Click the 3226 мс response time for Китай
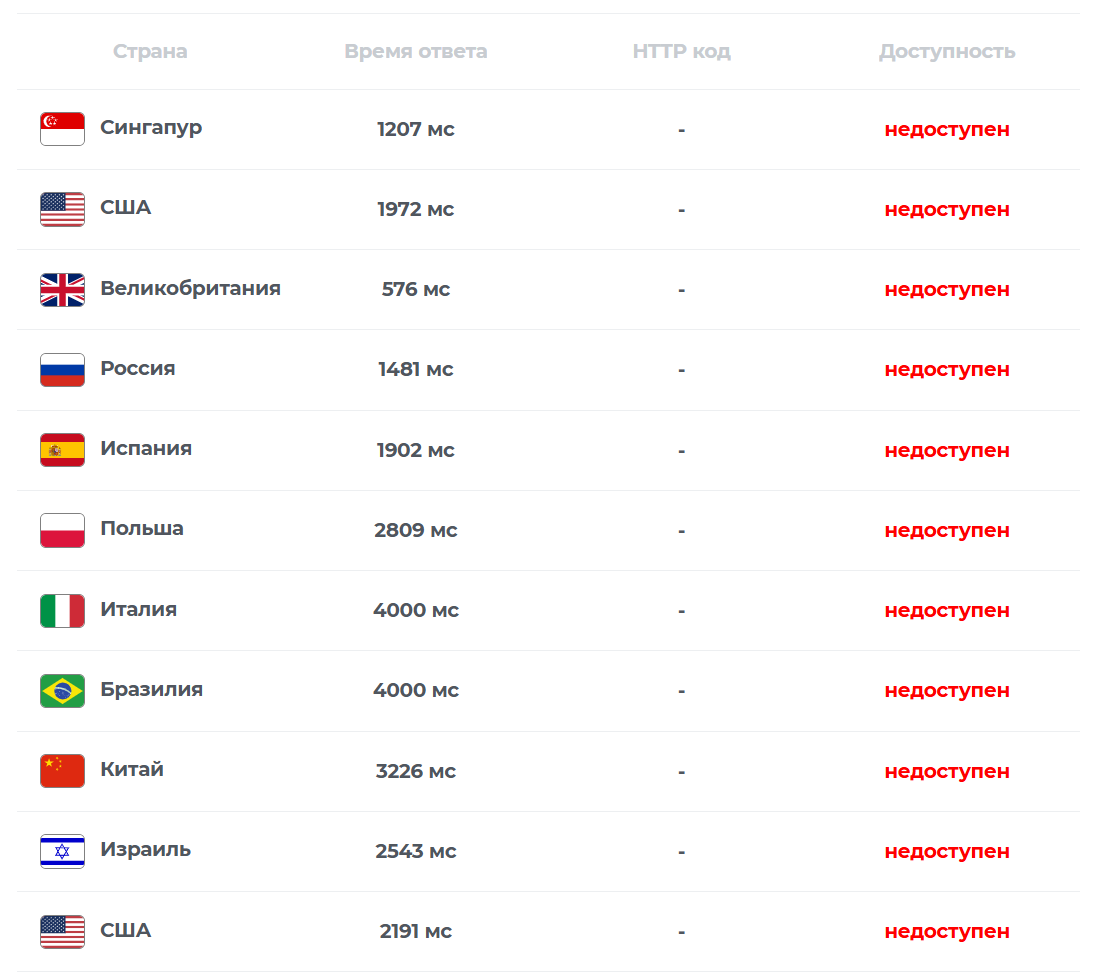Image resolution: width=1096 pixels, height=978 pixels. (x=416, y=771)
